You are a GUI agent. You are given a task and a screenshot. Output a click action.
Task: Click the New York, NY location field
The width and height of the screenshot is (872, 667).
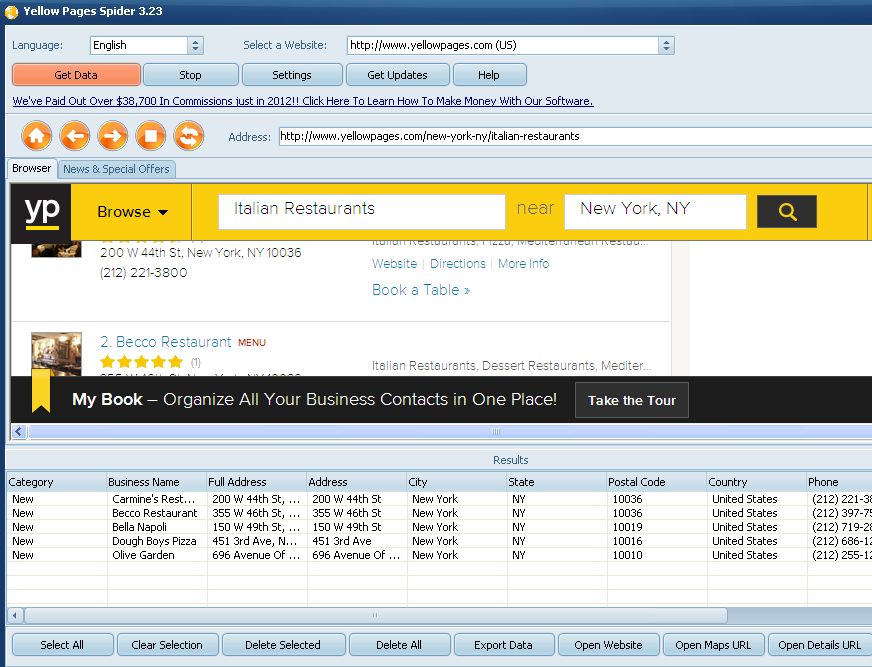655,211
